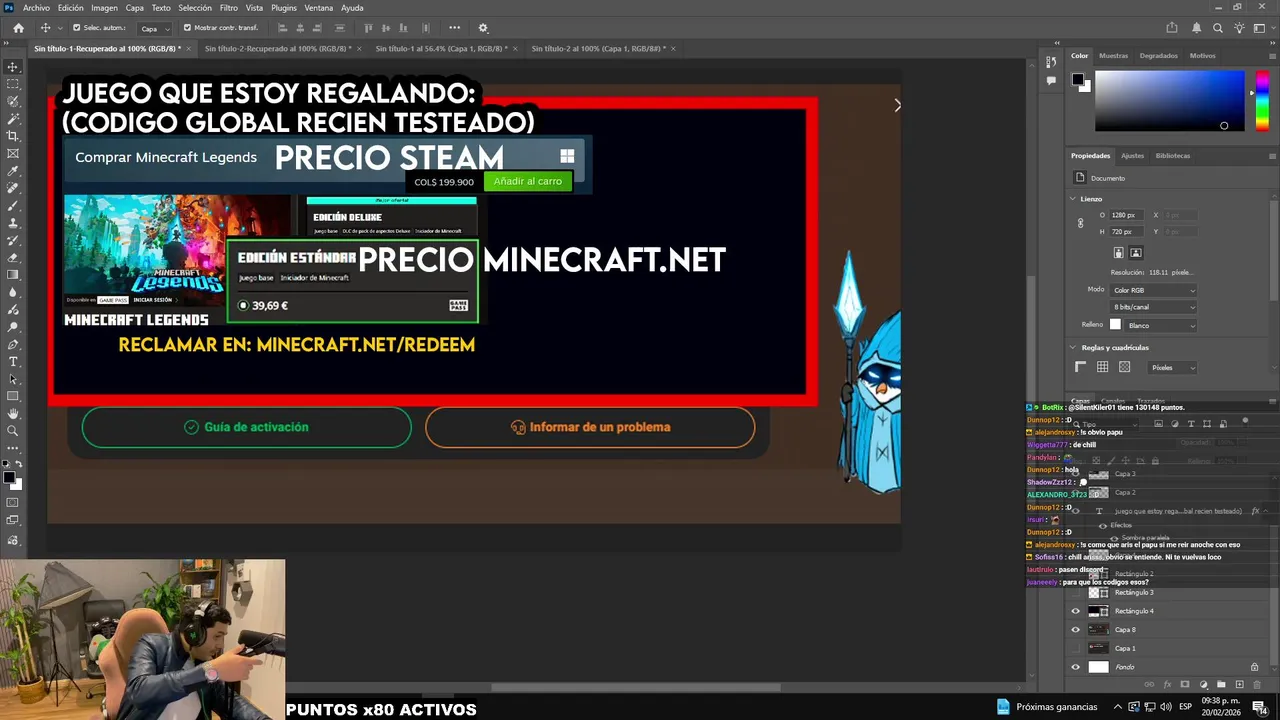This screenshot has width=1280, height=720.
Task: Open the Archivo menu
Action: point(36,8)
